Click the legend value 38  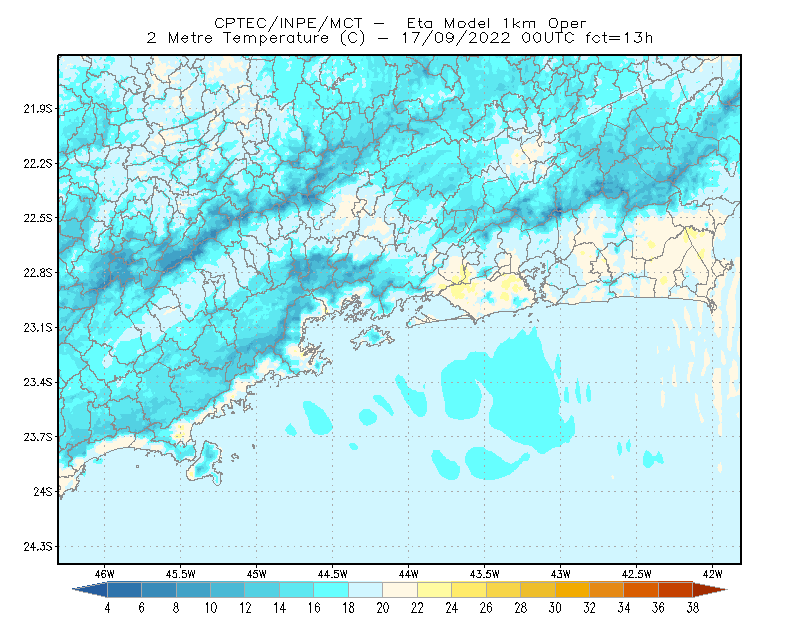(x=693, y=608)
